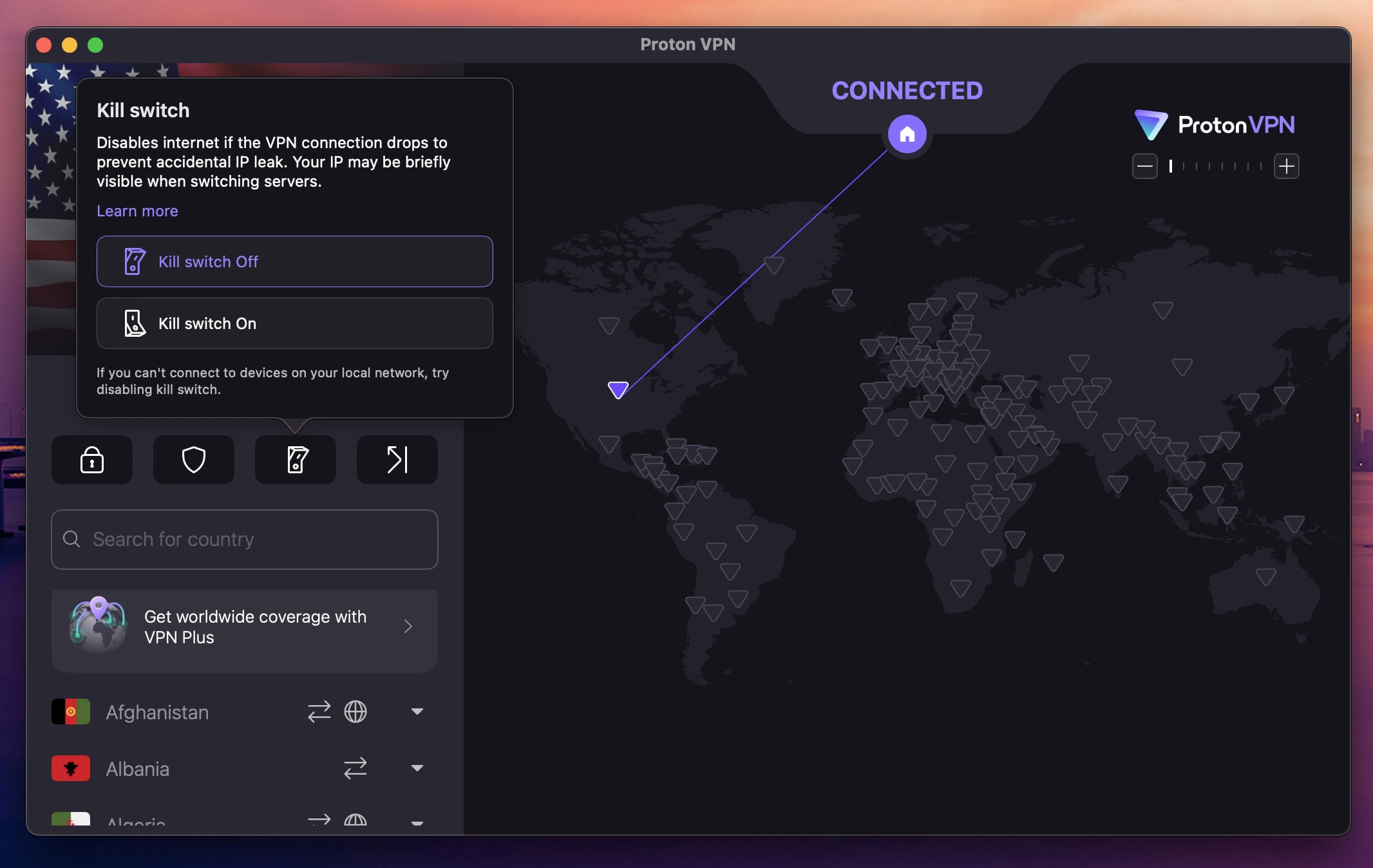Click the Mexico server marker on map

pyautogui.click(x=609, y=443)
